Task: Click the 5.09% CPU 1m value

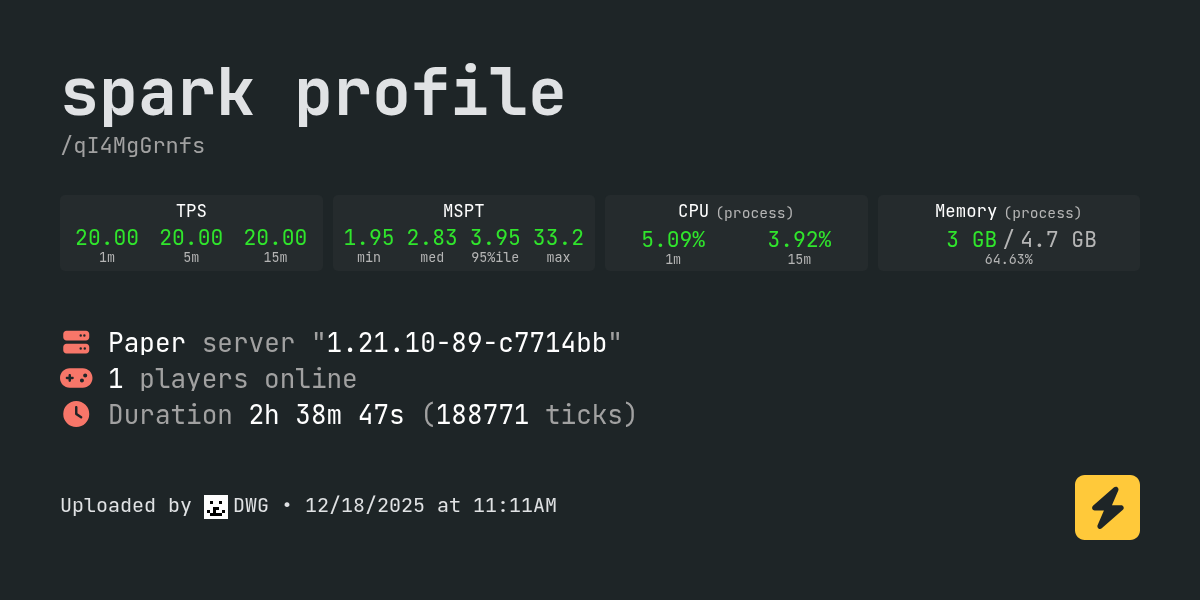Action: tap(673, 240)
